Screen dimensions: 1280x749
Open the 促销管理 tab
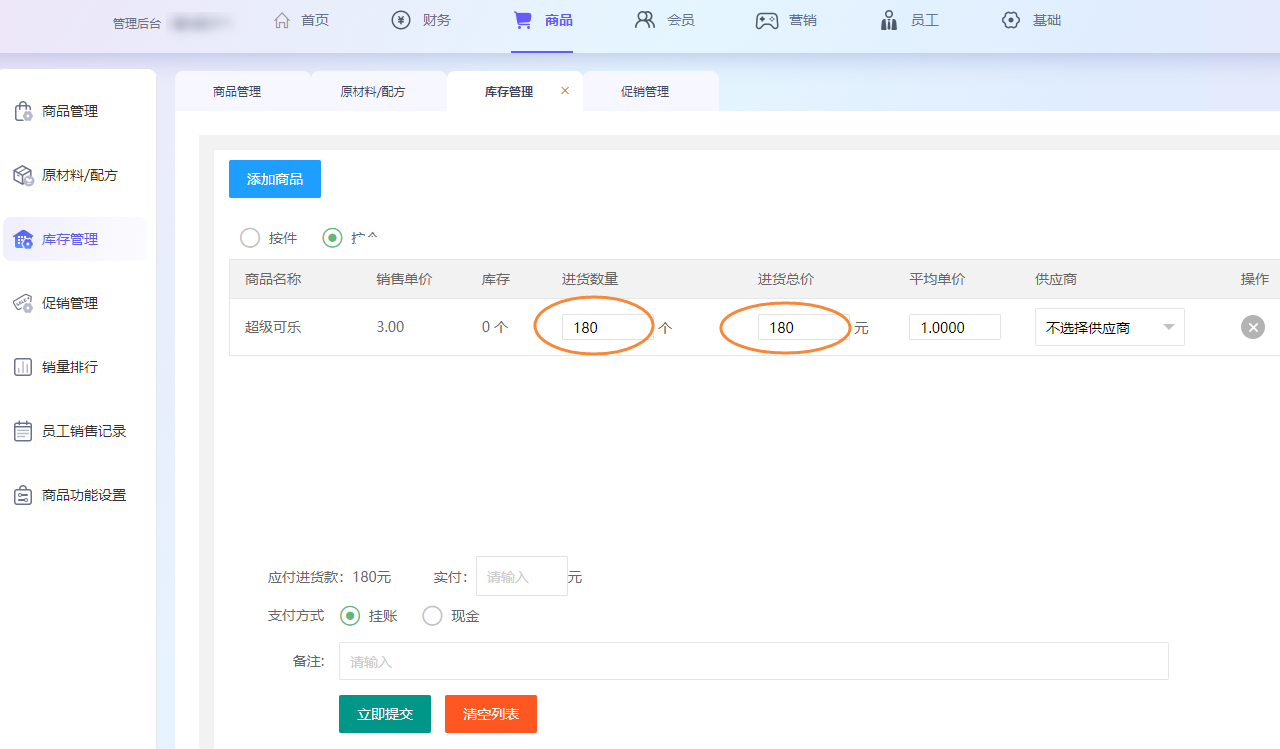(x=645, y=92)
